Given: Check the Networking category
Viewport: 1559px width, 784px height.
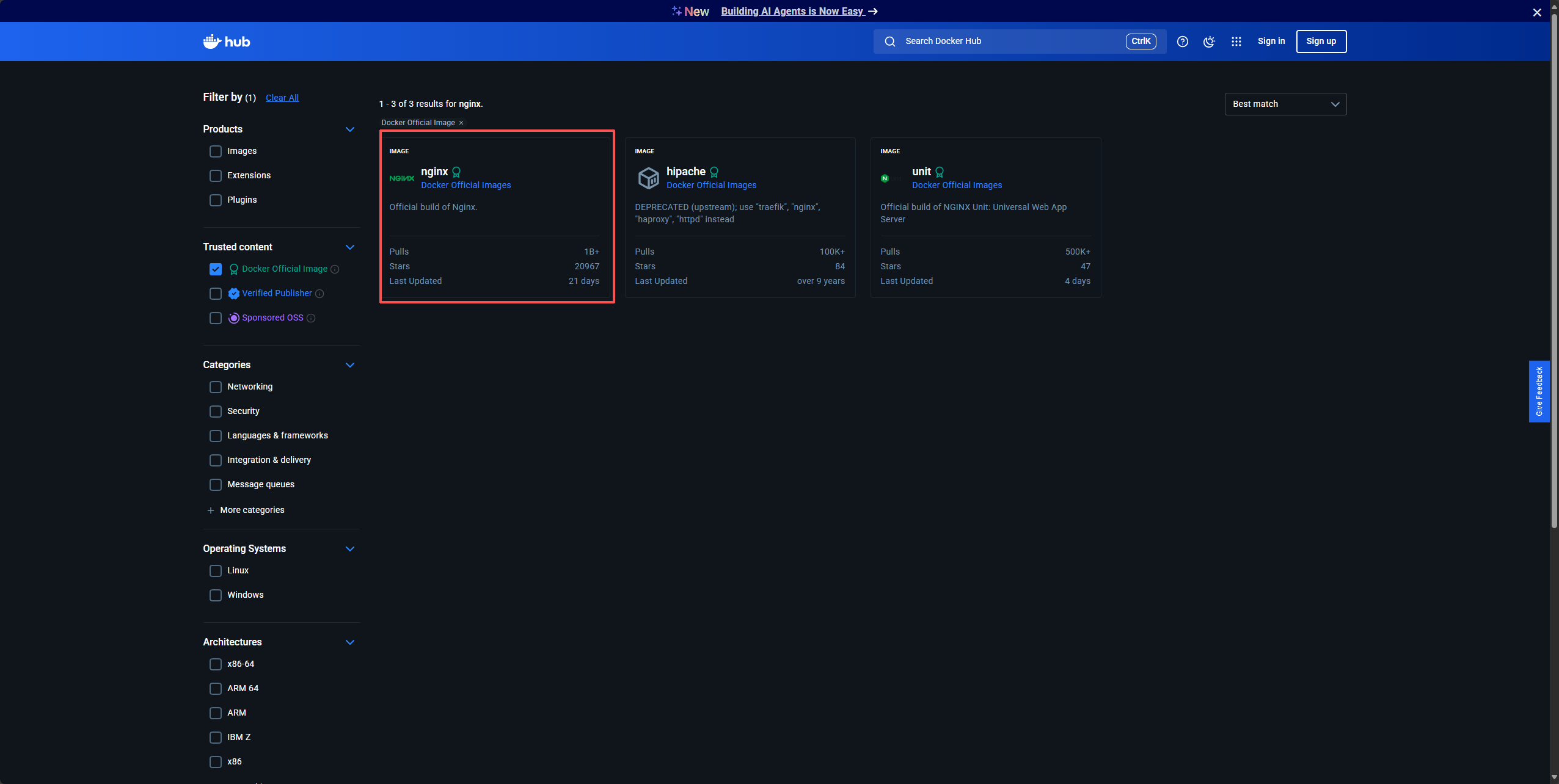Looking at the screenshot, I should [216, 387].
